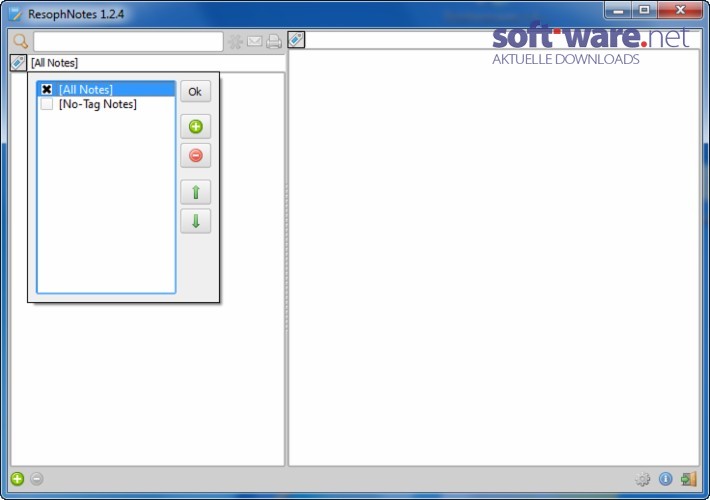The height and width of the screenshot is (500, 710).
Task: Click the magnifier search icon
Action: [20, 41]
